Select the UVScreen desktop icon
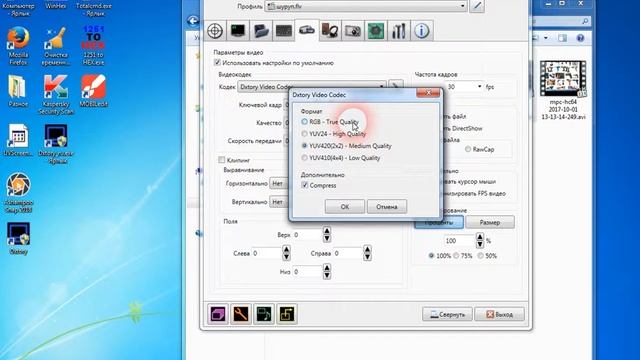Viewport: 640px width, 360px height. pos(18,140)
